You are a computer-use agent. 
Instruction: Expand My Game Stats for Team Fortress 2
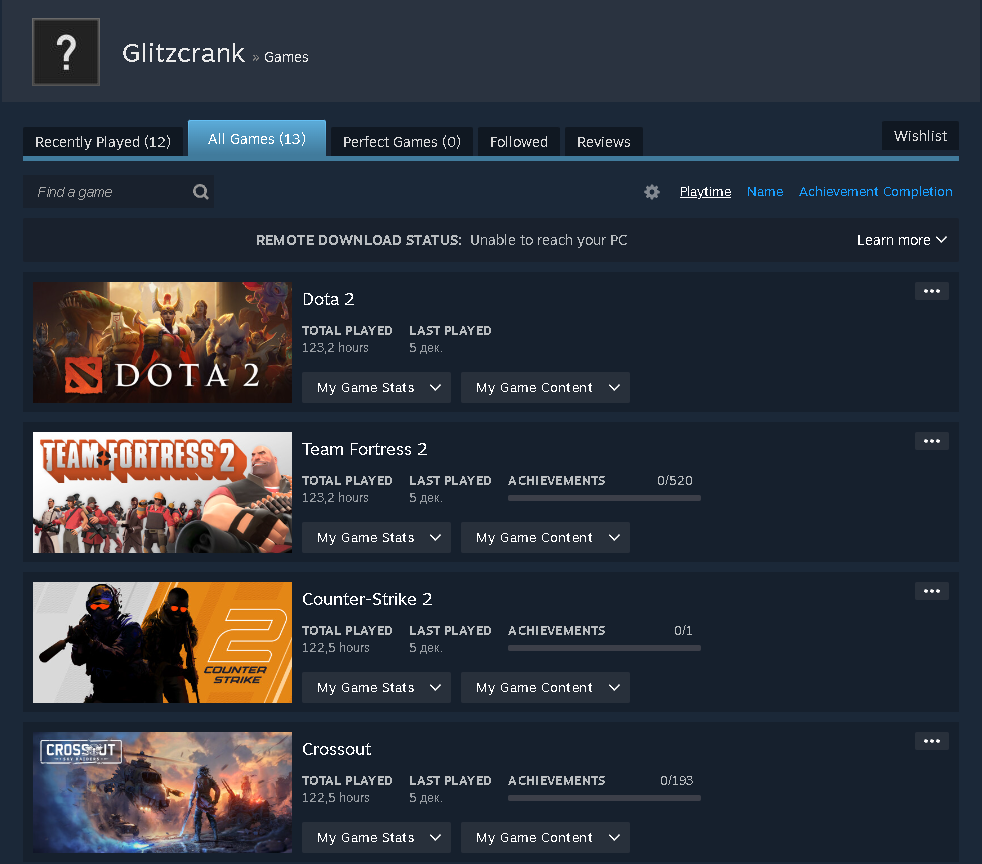[376, 538]
